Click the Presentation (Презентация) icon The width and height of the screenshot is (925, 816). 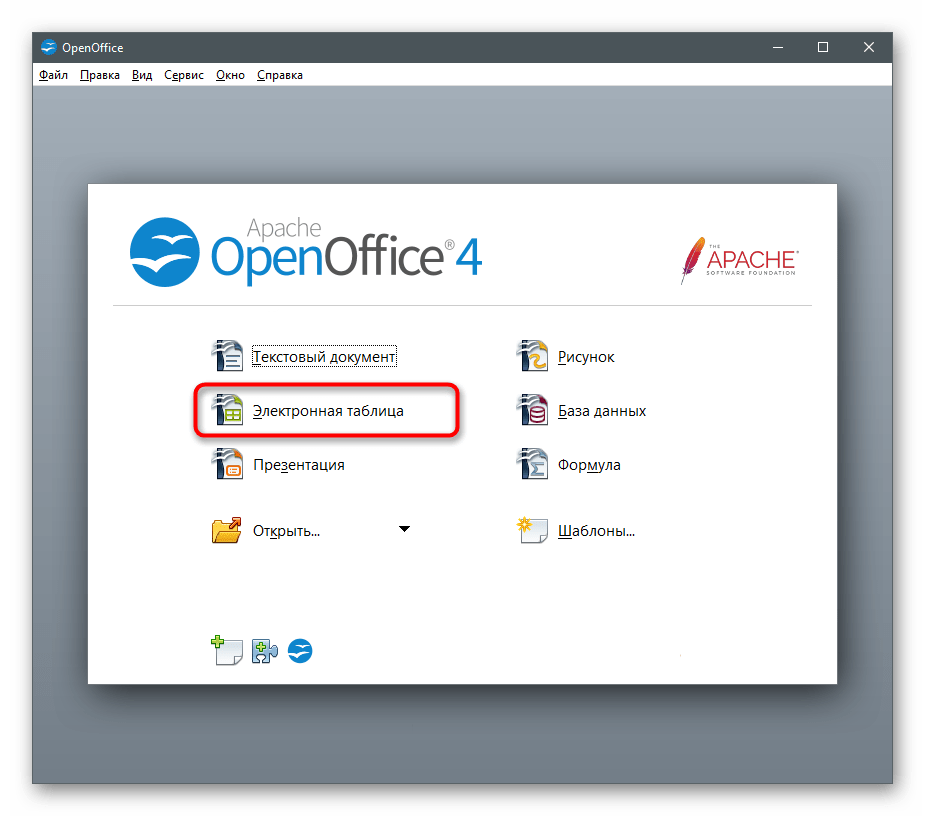point(227,464)
